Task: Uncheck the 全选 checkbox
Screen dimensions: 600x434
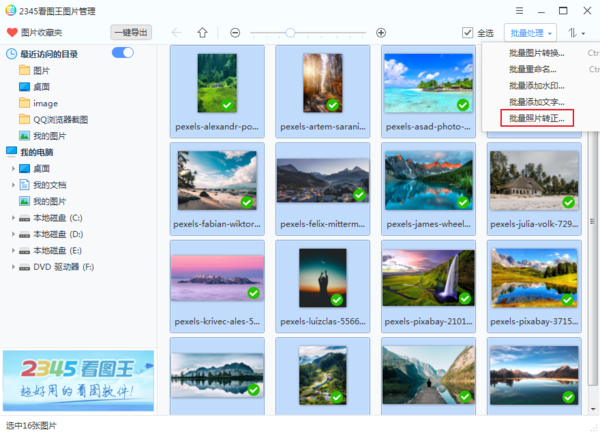Action: tap(468, 32)
